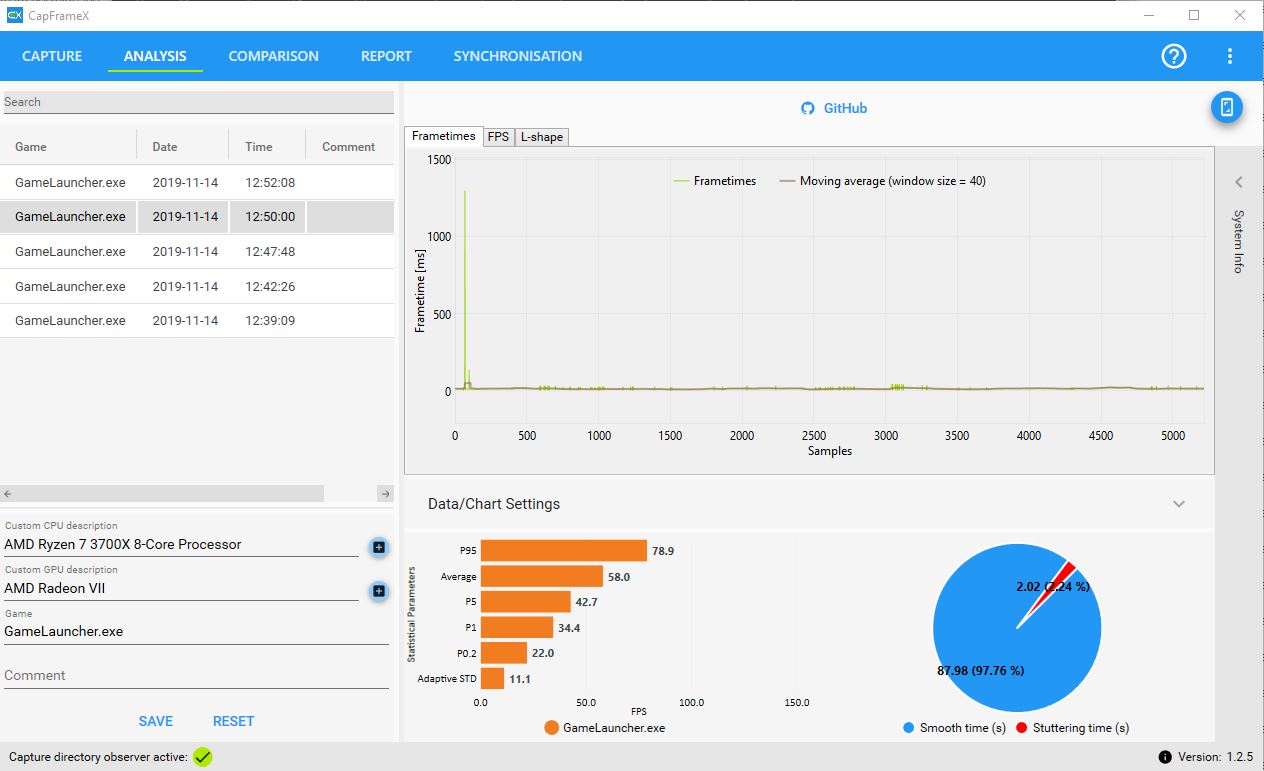This screenshot has width=1264, height=771.
Task: Select the record captured at 12:39:09
Action: (x=197, y=320)
